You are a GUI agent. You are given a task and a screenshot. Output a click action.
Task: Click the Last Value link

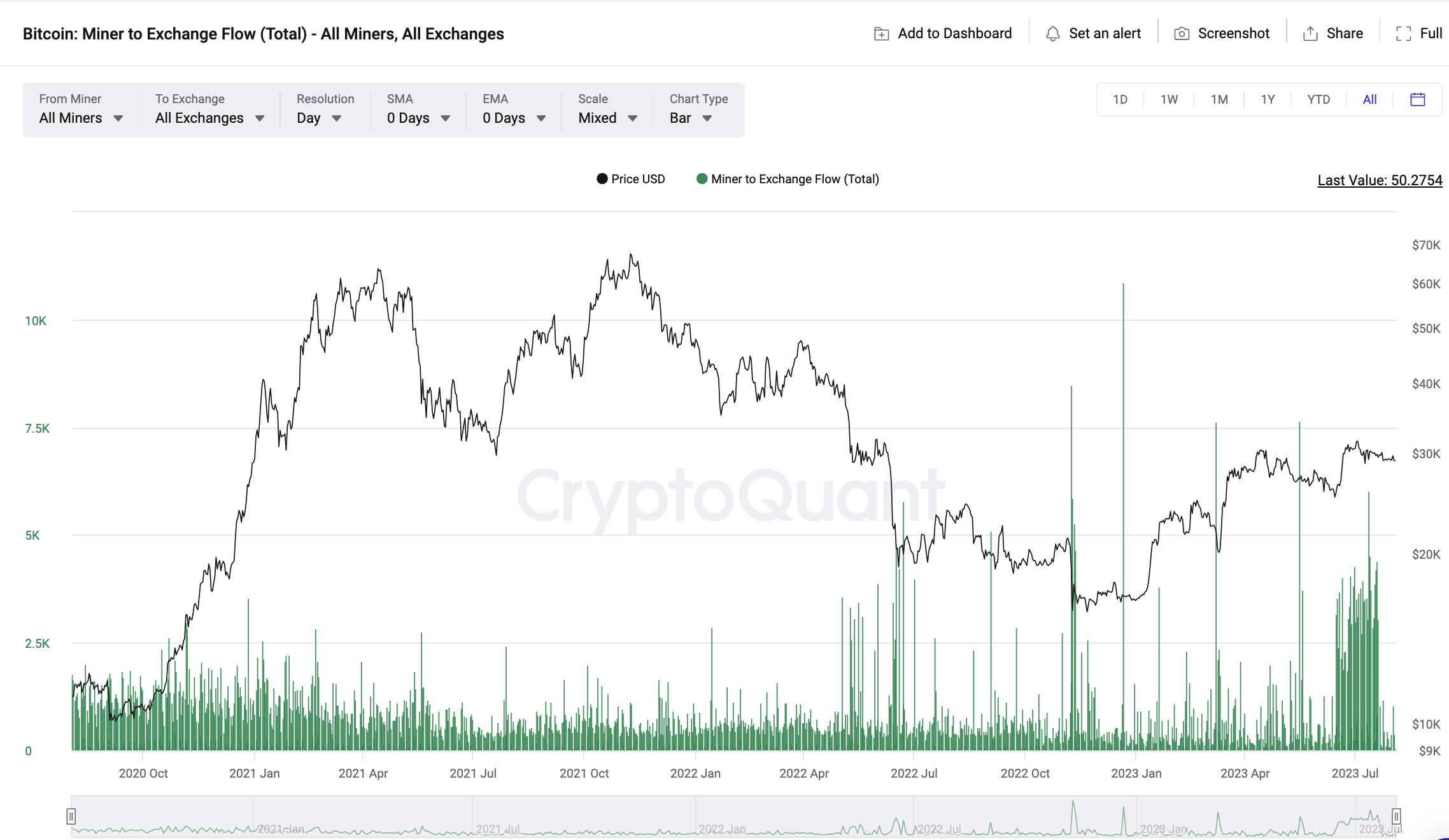(1380, 180)
